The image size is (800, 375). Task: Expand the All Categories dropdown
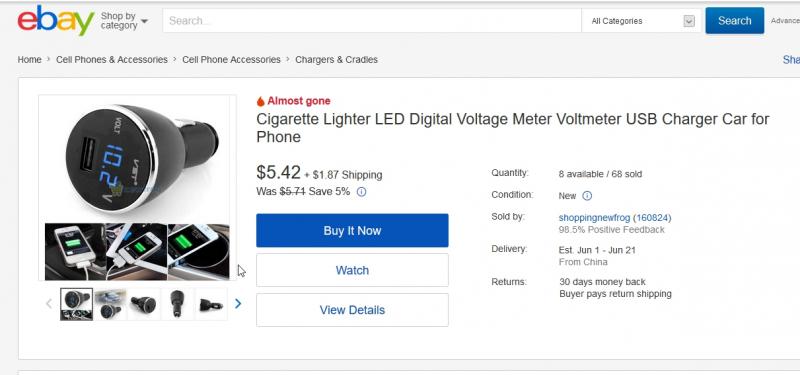[x=642, y=21]
